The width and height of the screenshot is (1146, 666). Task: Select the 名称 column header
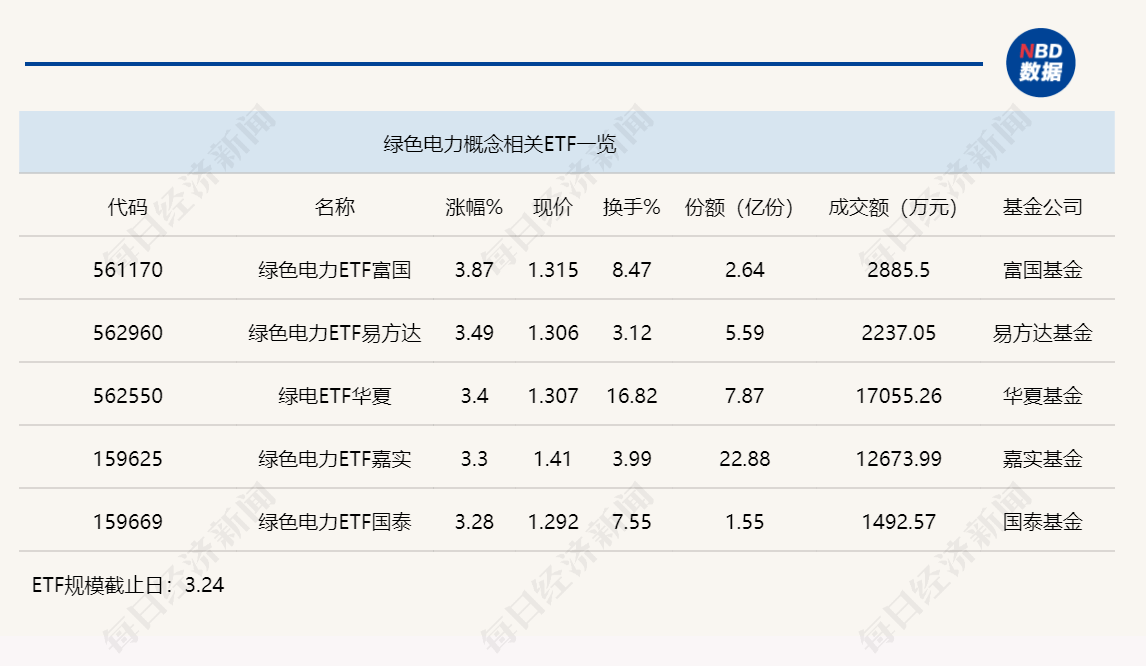point(334,207)
